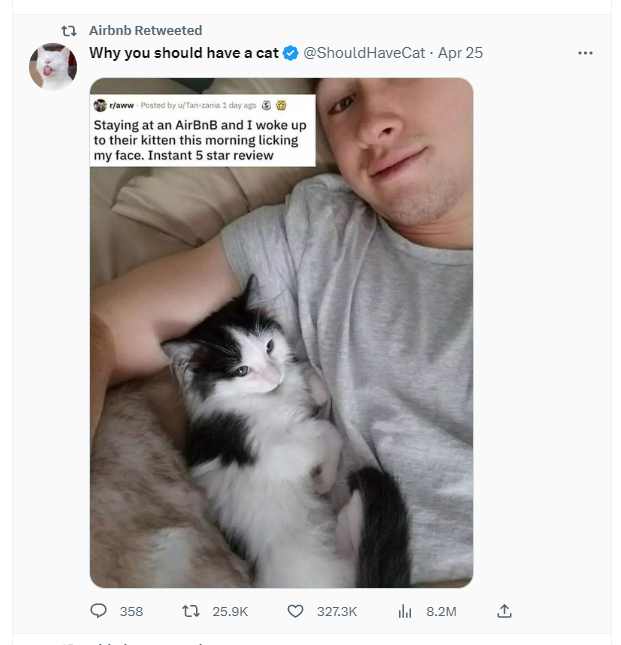Like the tweet with the heart icon
Viewport: 621px width, 645px height.
pyautogui.click(x=295, y=611)
